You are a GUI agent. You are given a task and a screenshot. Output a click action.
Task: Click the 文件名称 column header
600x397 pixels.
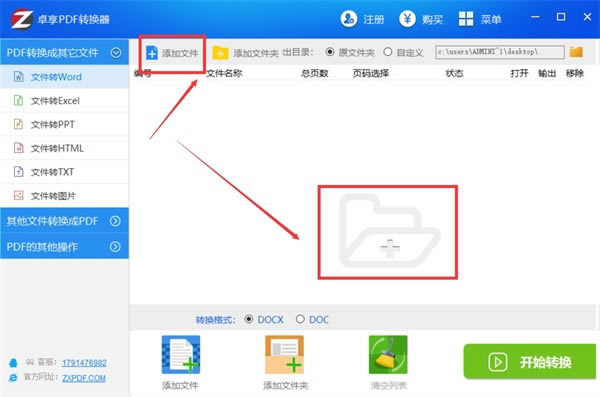tap(224, 73)
